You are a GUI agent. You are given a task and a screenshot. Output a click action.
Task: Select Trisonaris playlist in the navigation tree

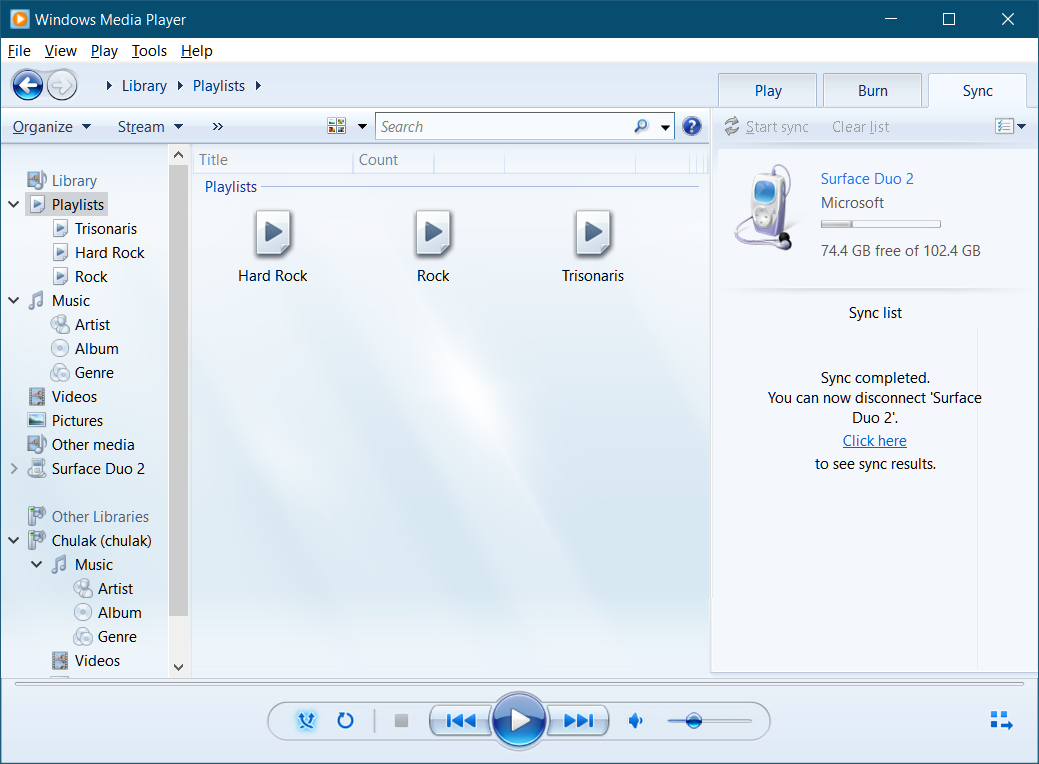(95, 229)
